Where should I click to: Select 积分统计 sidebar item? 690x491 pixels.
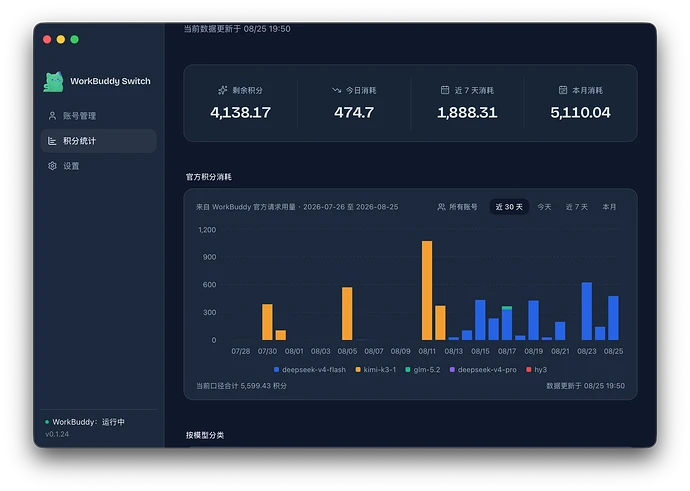(x=99, y=141)
